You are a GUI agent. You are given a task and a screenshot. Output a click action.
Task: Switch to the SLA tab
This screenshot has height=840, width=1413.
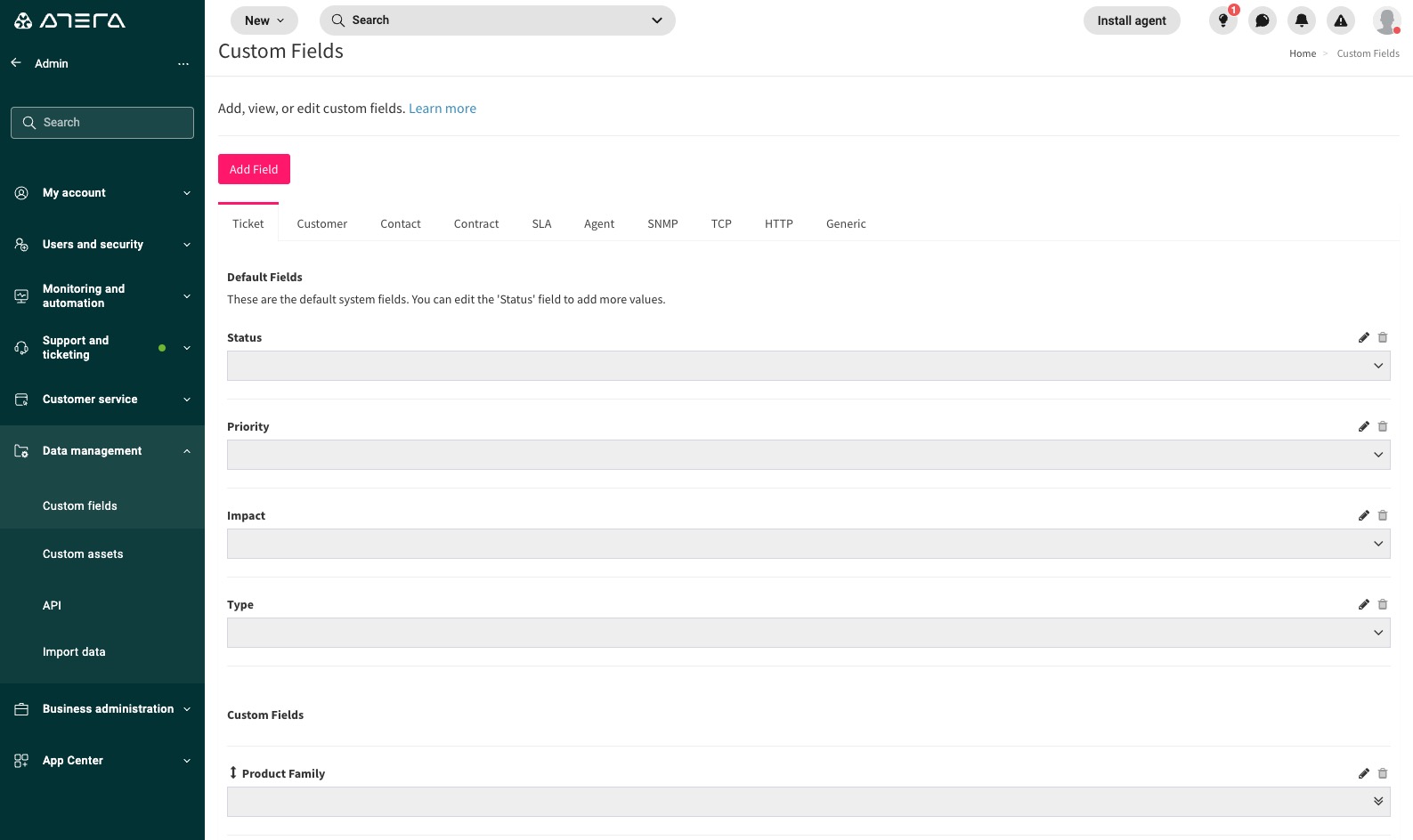click(x=541, y=223)
